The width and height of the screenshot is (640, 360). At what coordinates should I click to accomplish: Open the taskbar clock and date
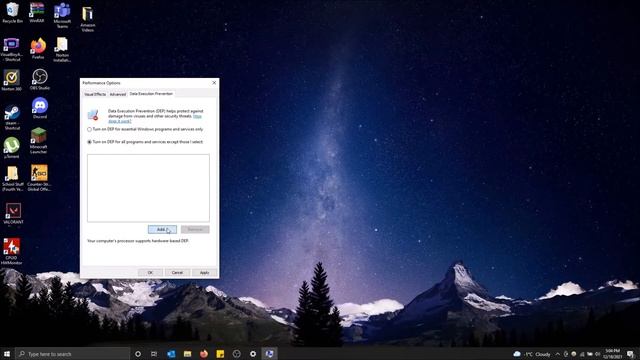[612, 354]
